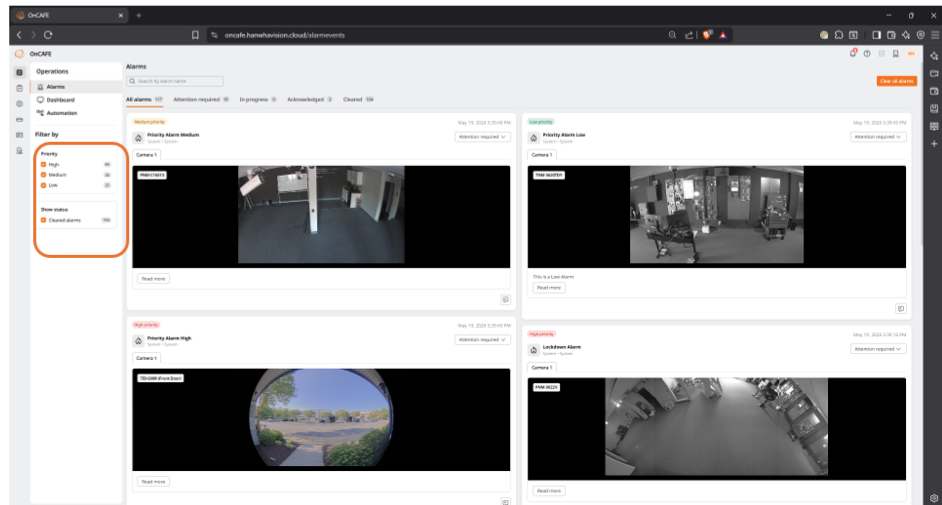Click the Clear all alarms button
Viewport: 942px width, 505px height.
[x=896, y=81]
